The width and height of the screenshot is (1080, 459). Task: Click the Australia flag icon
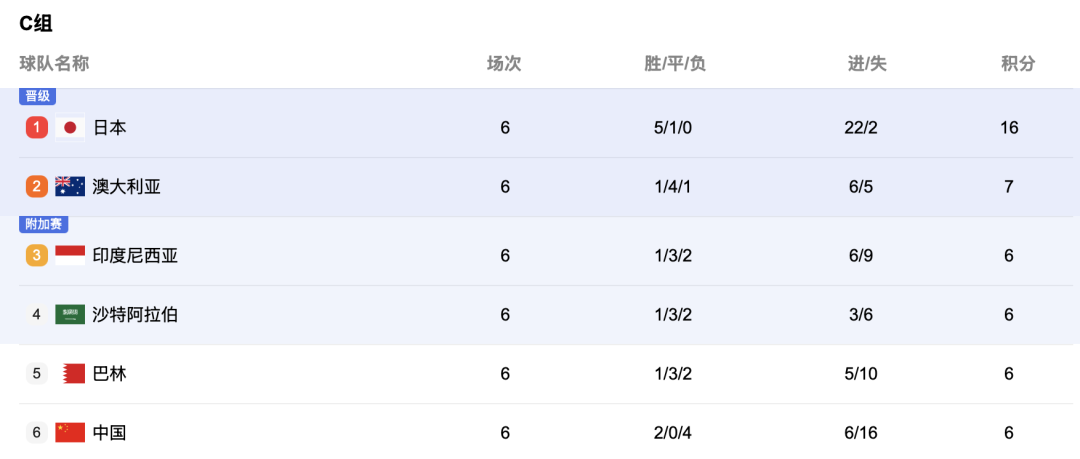click(x=70, y=187)
